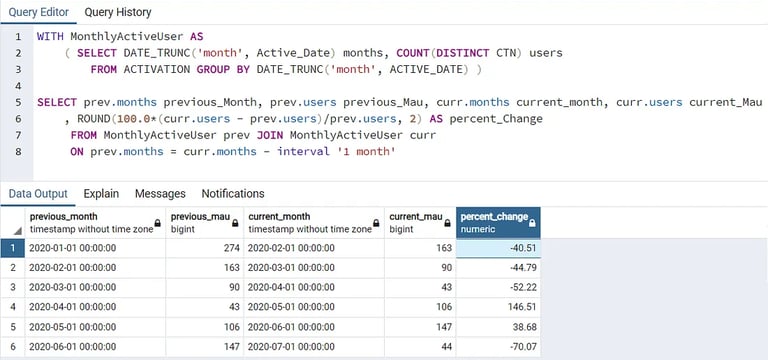Switch to Query History tab
This screenshot has height=360, width=768.
(x=118, y=12)
